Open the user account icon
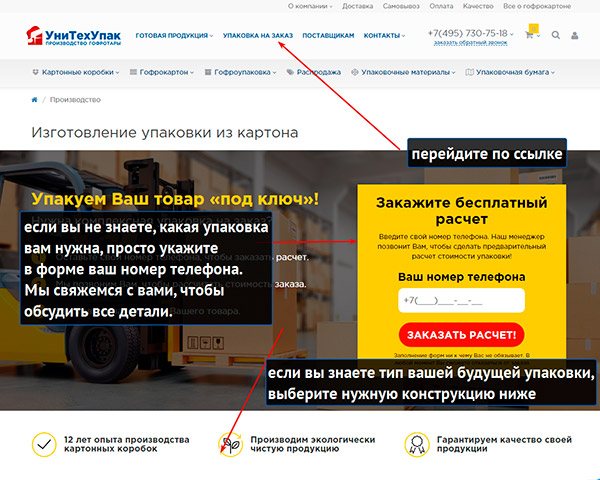Image resolution: width=600 pixels, height=480 pixels. (x=574, y=36)
